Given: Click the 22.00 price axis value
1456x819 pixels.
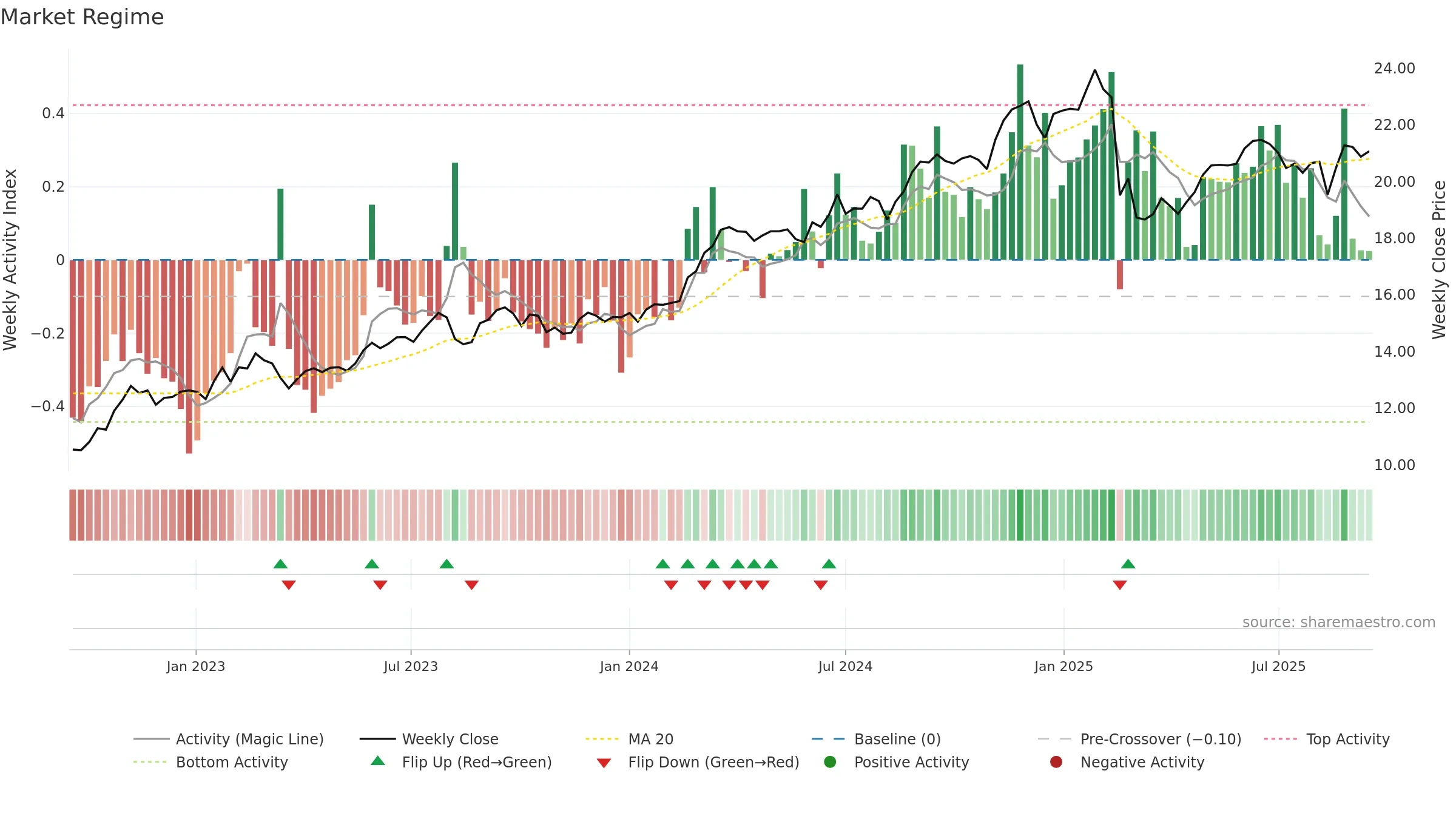Looking at the screenshot, I should coord(1395,124).
